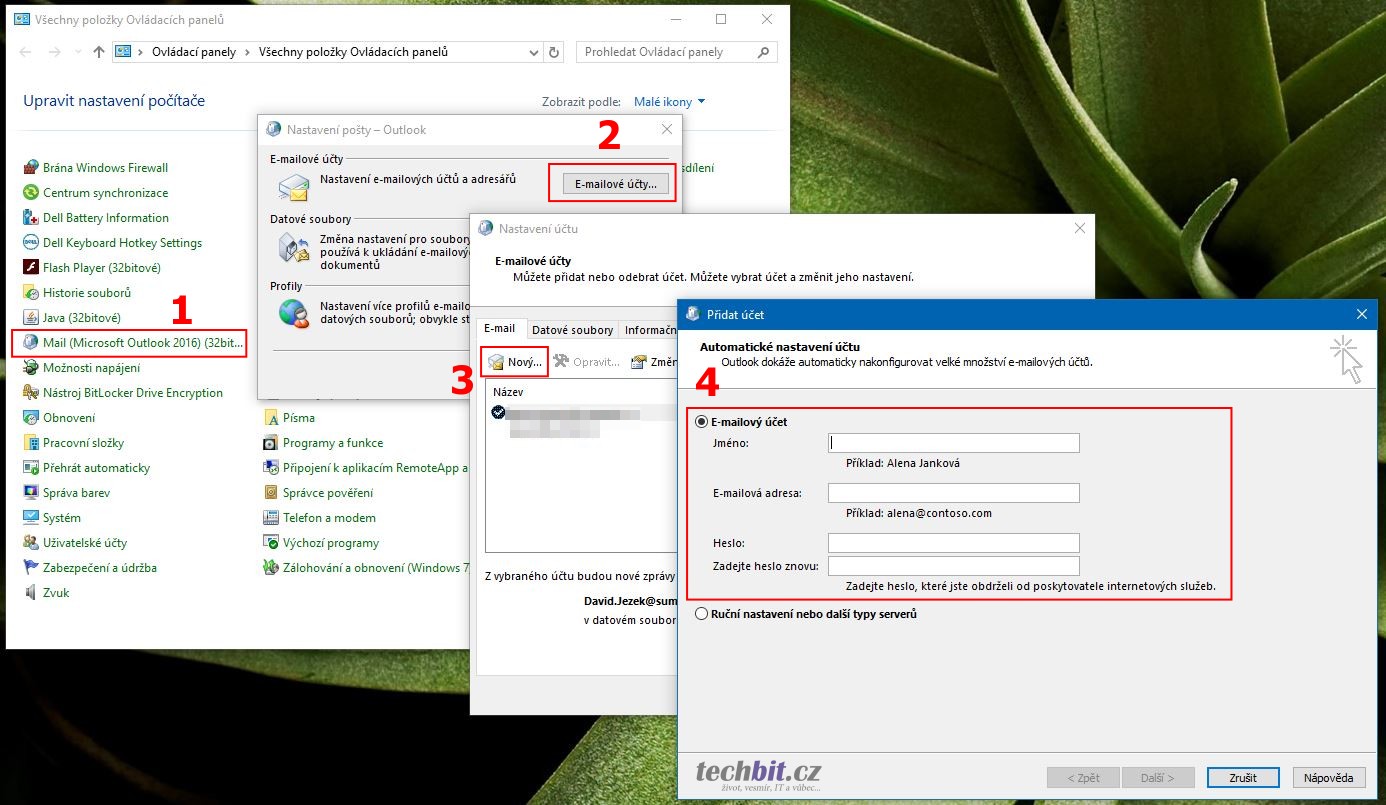Click the refresh icon in address bar
The height and width of the screenshot is (805, 1386).
point(555,52)
